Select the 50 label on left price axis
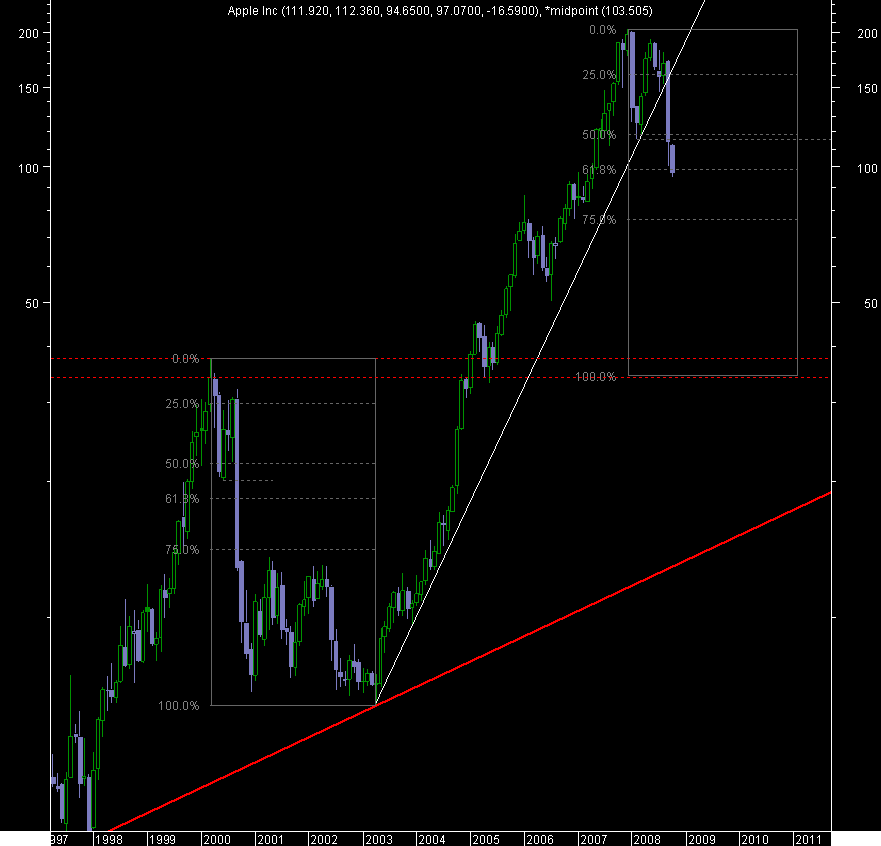This screenshot has width=881, height=846. 32,304
